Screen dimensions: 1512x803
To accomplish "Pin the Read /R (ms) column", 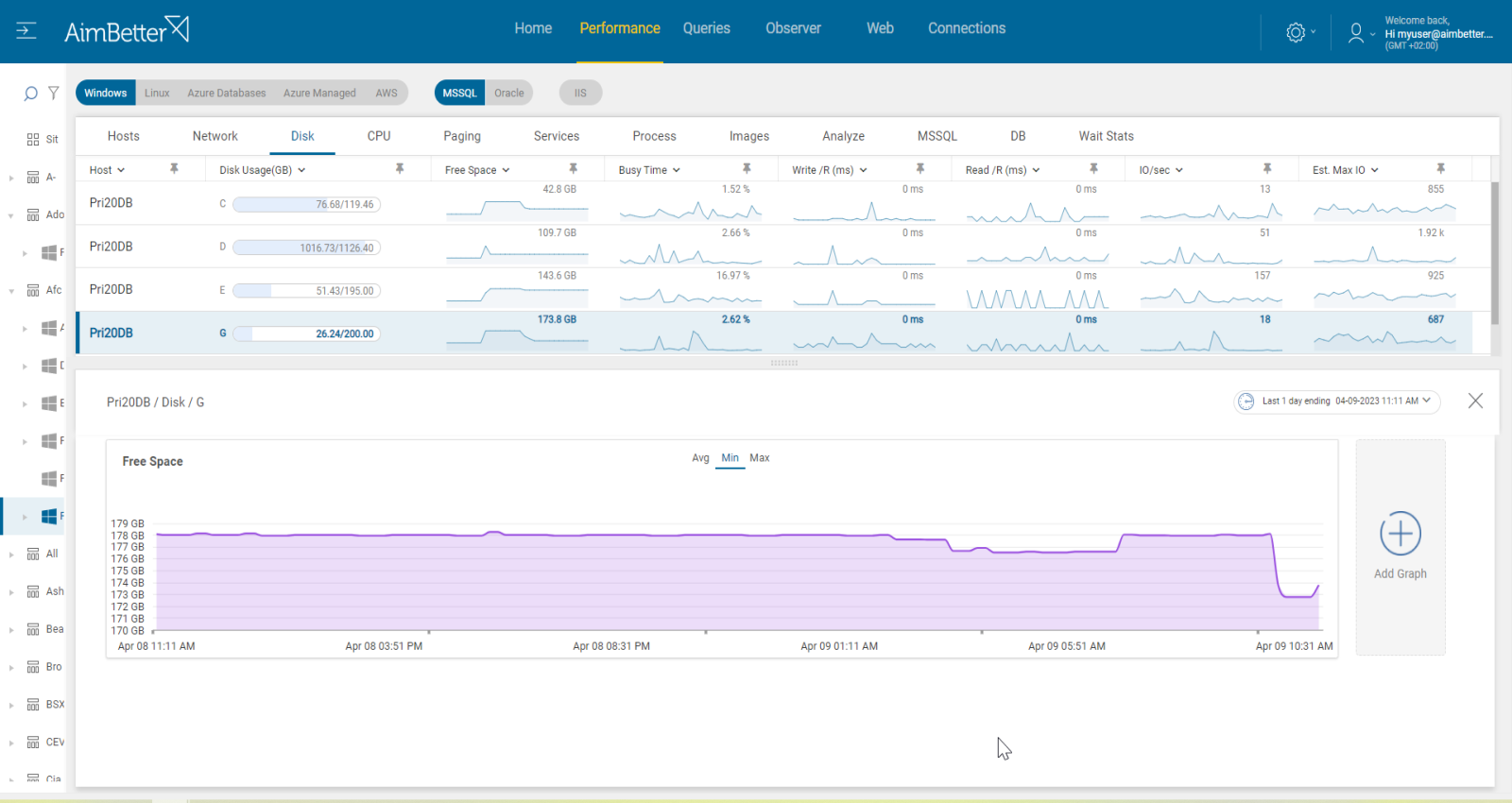I will pos(1093,168).
